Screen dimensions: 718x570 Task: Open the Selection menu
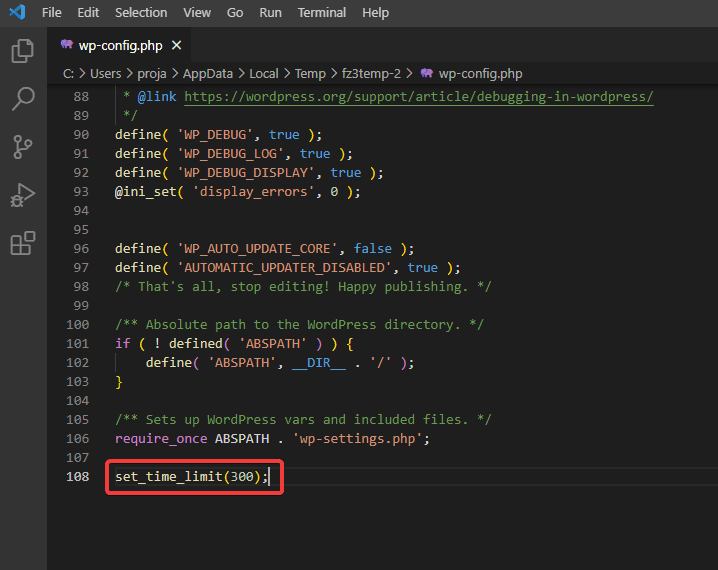point(141,12)
